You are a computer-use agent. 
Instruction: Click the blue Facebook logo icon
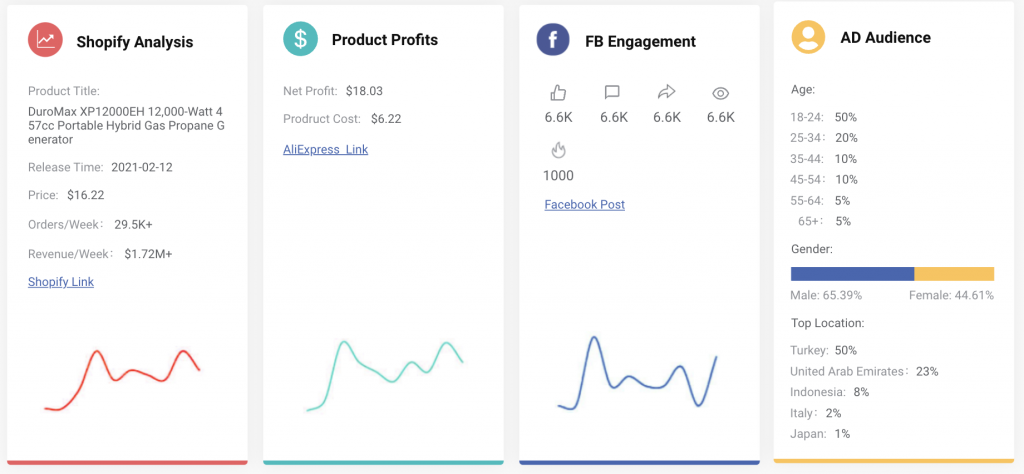(553, 41)
